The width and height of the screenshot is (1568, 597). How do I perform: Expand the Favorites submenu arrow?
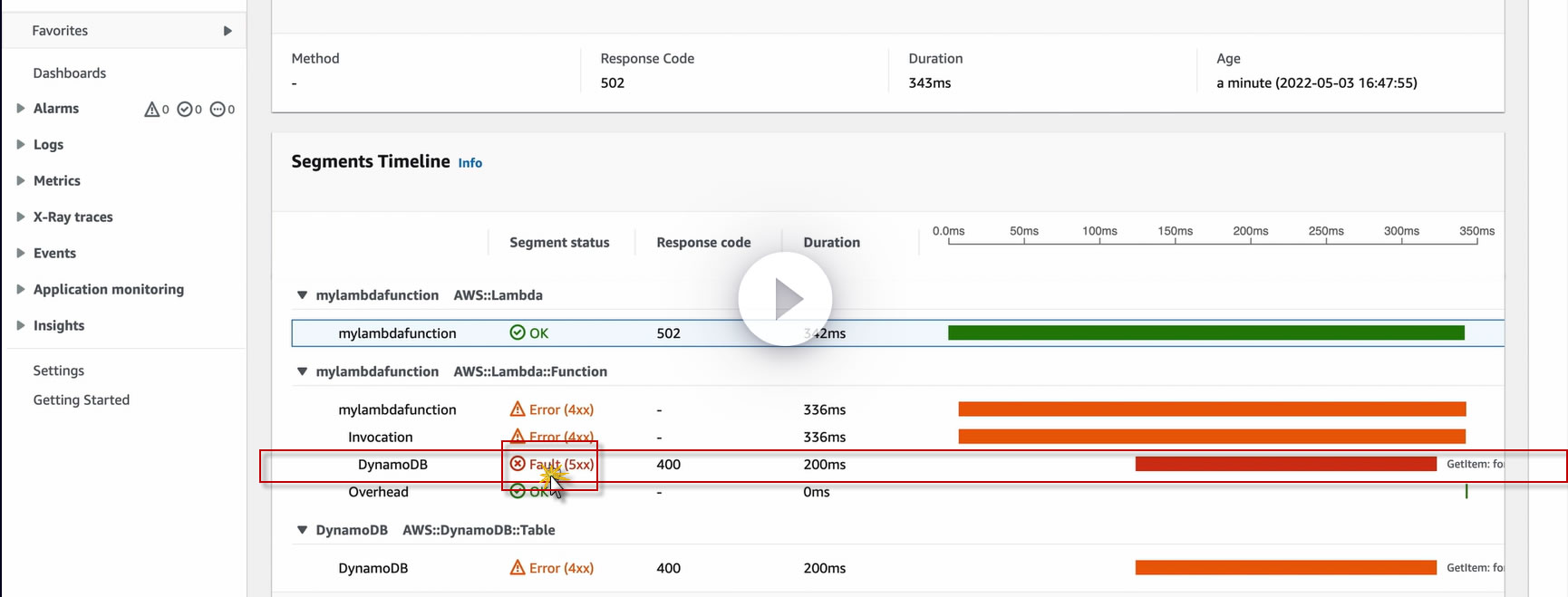tap(227, 31)
